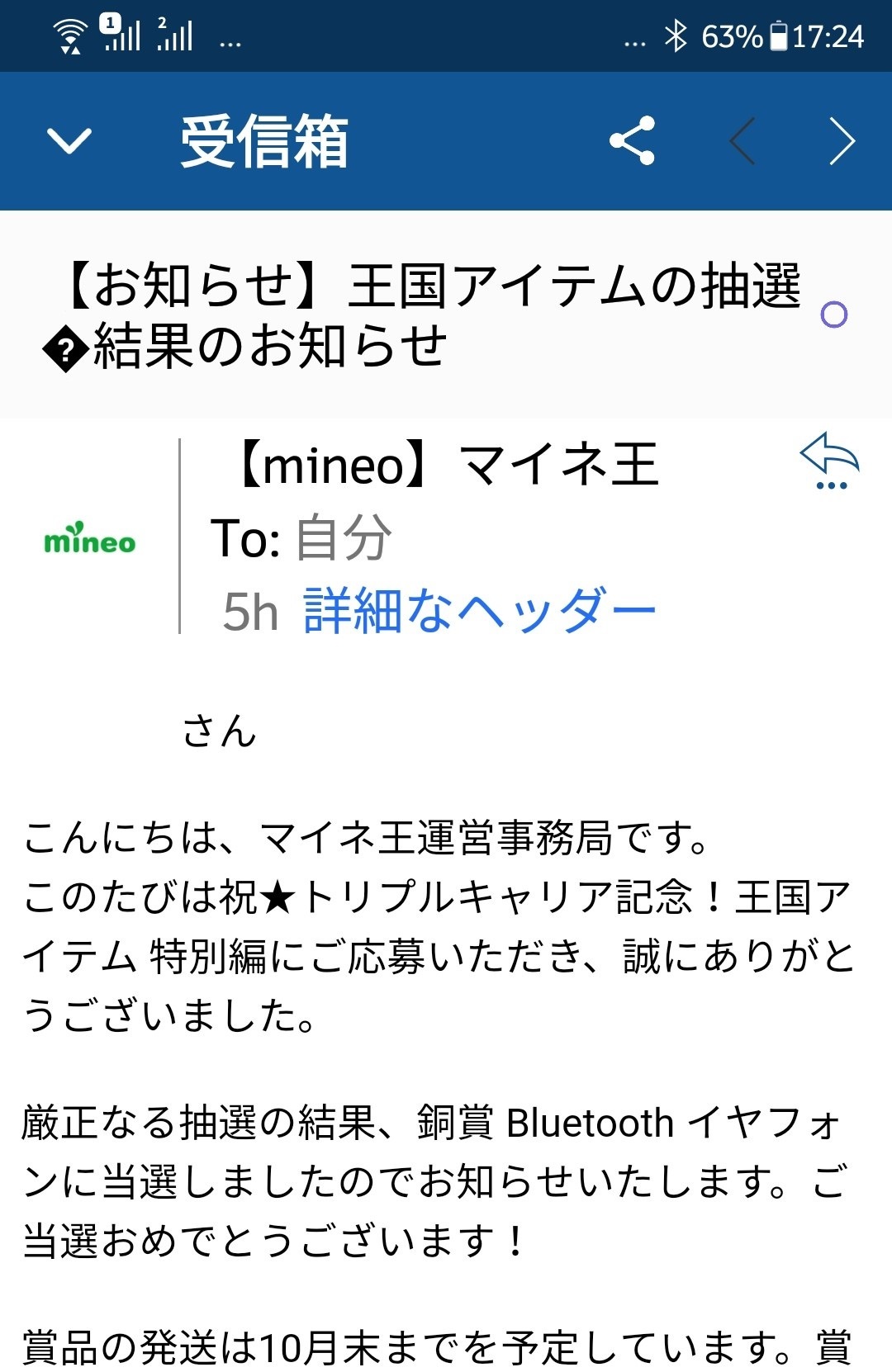Viewport: 892px width, 1372px height.
Task: Open the 詳細なヘッダー link
Action: click(x=479, y=612)
